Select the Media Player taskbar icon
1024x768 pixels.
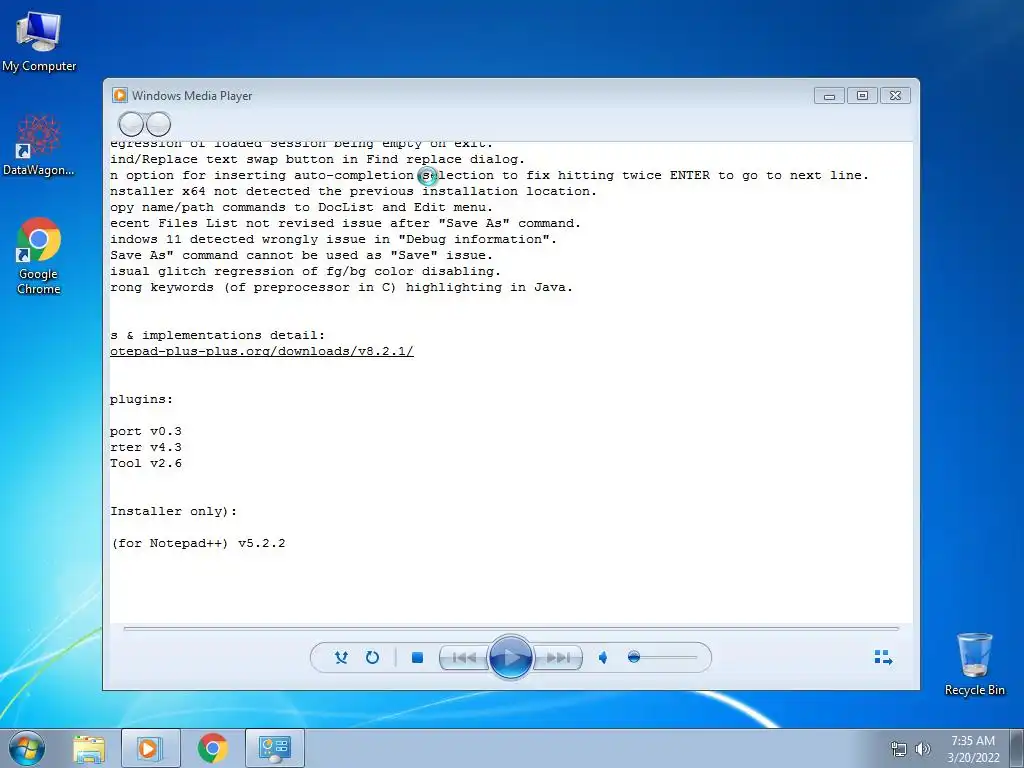[x=150, y=748]
